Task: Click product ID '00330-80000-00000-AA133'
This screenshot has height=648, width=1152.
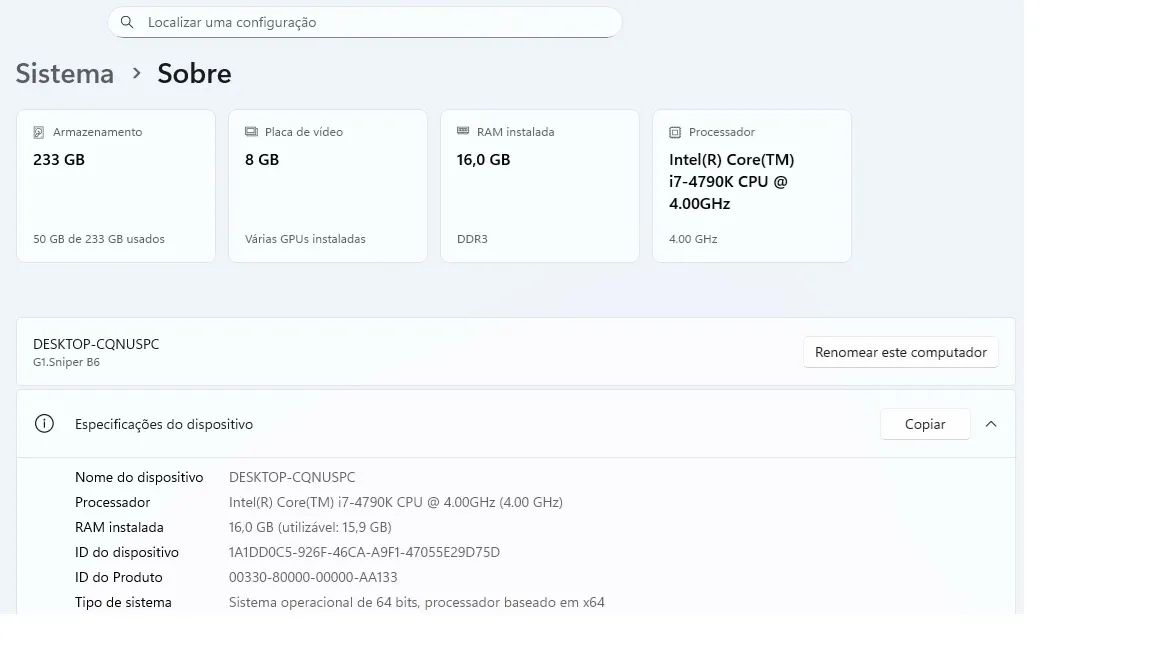Action: click(x=313, y=577)
